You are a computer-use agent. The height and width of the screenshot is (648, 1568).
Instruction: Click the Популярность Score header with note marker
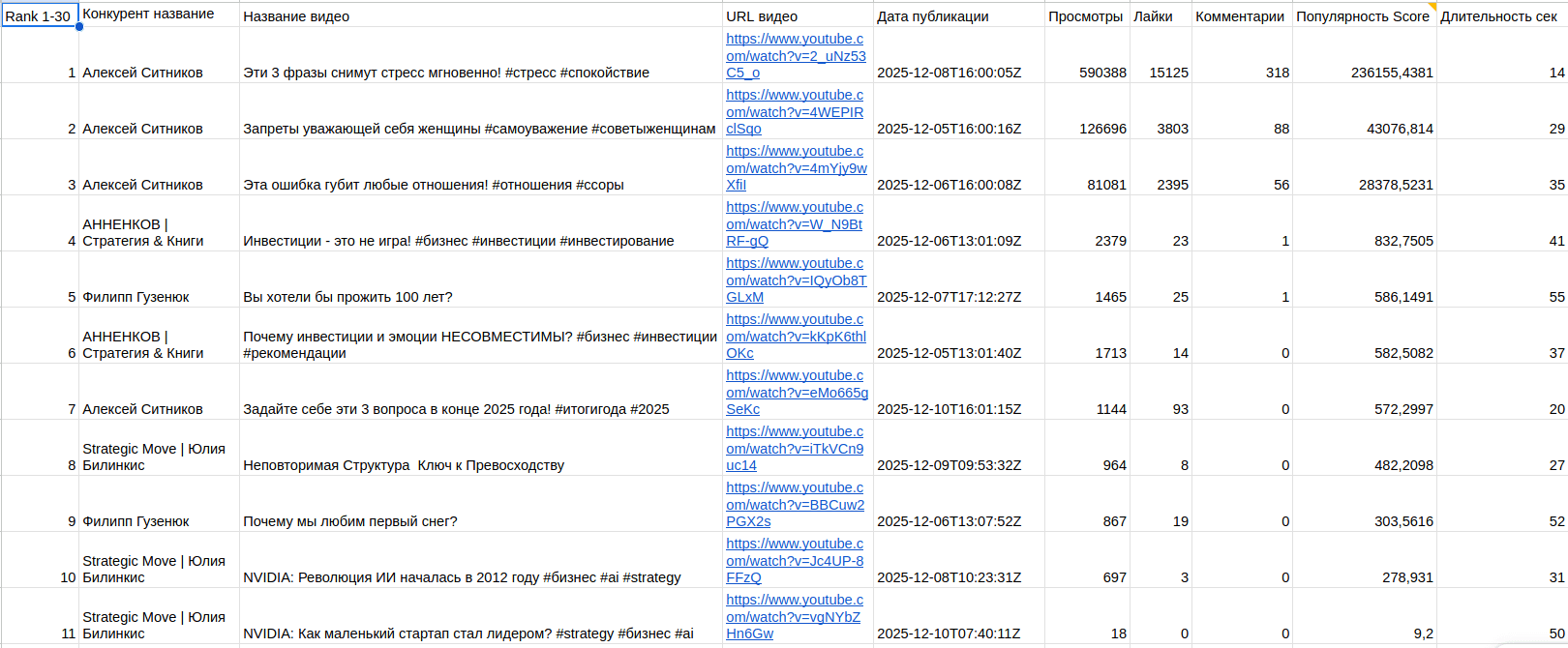pos(1364,15)
